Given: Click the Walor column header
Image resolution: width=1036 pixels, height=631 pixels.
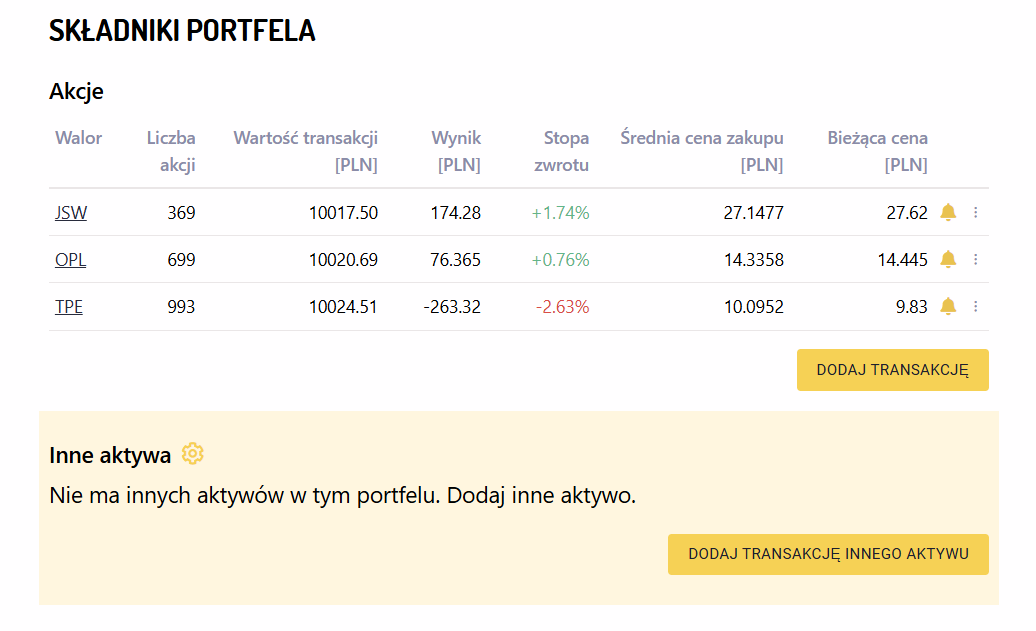Looking at the screenshot, I should (78, 138).
